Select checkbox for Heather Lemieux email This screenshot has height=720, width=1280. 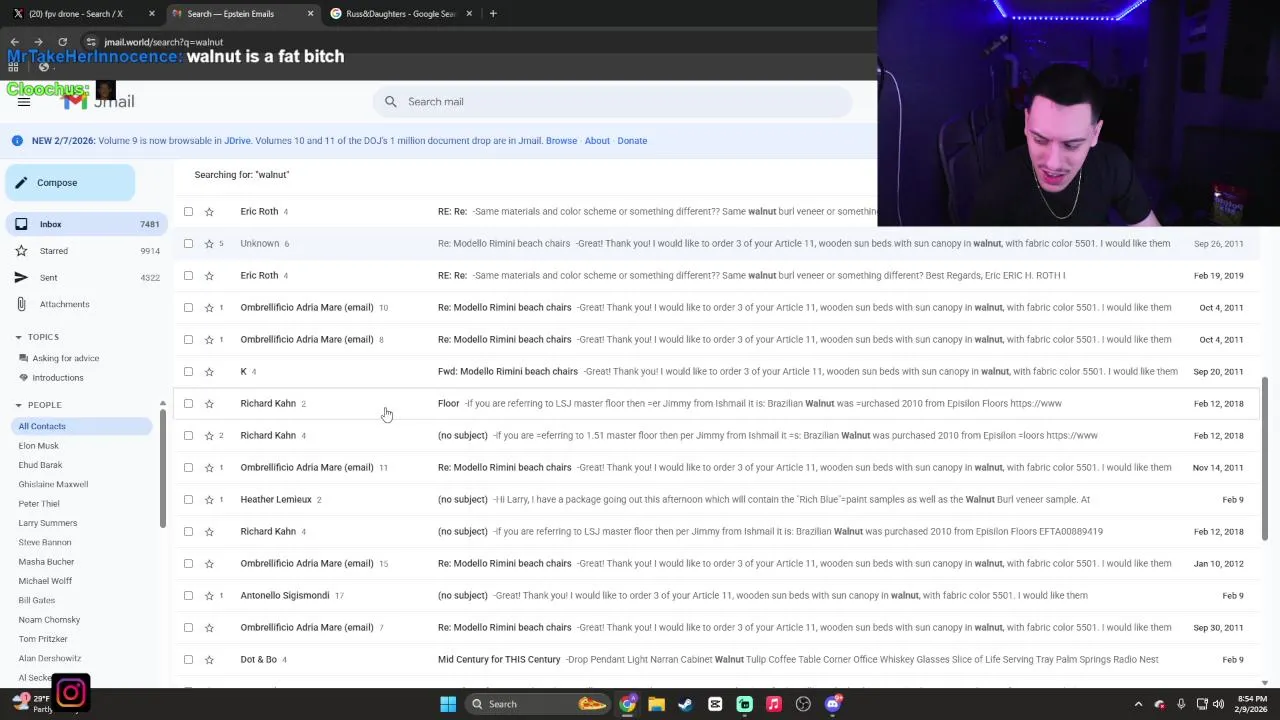pyautogui.click(x=188, y=499)
